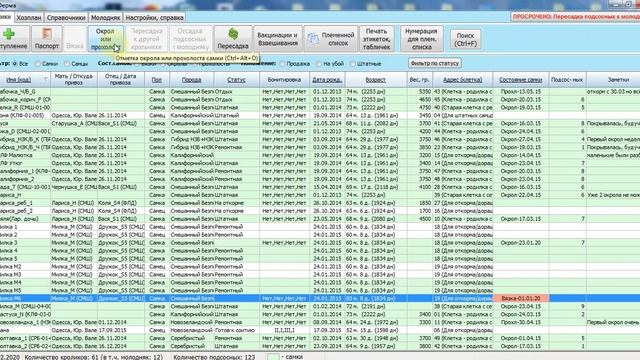640x360 pixels.
Task: Open the Имя (код) column dropdown arrow
Action: click(45, 80)
